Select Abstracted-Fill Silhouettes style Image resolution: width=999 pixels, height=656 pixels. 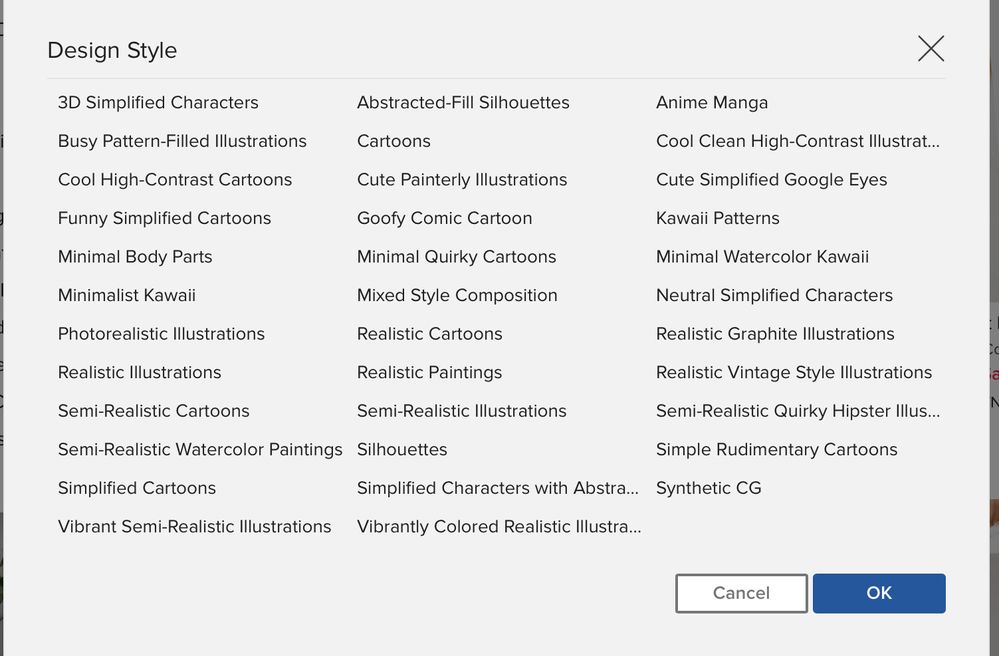click(x=463, y=103)
